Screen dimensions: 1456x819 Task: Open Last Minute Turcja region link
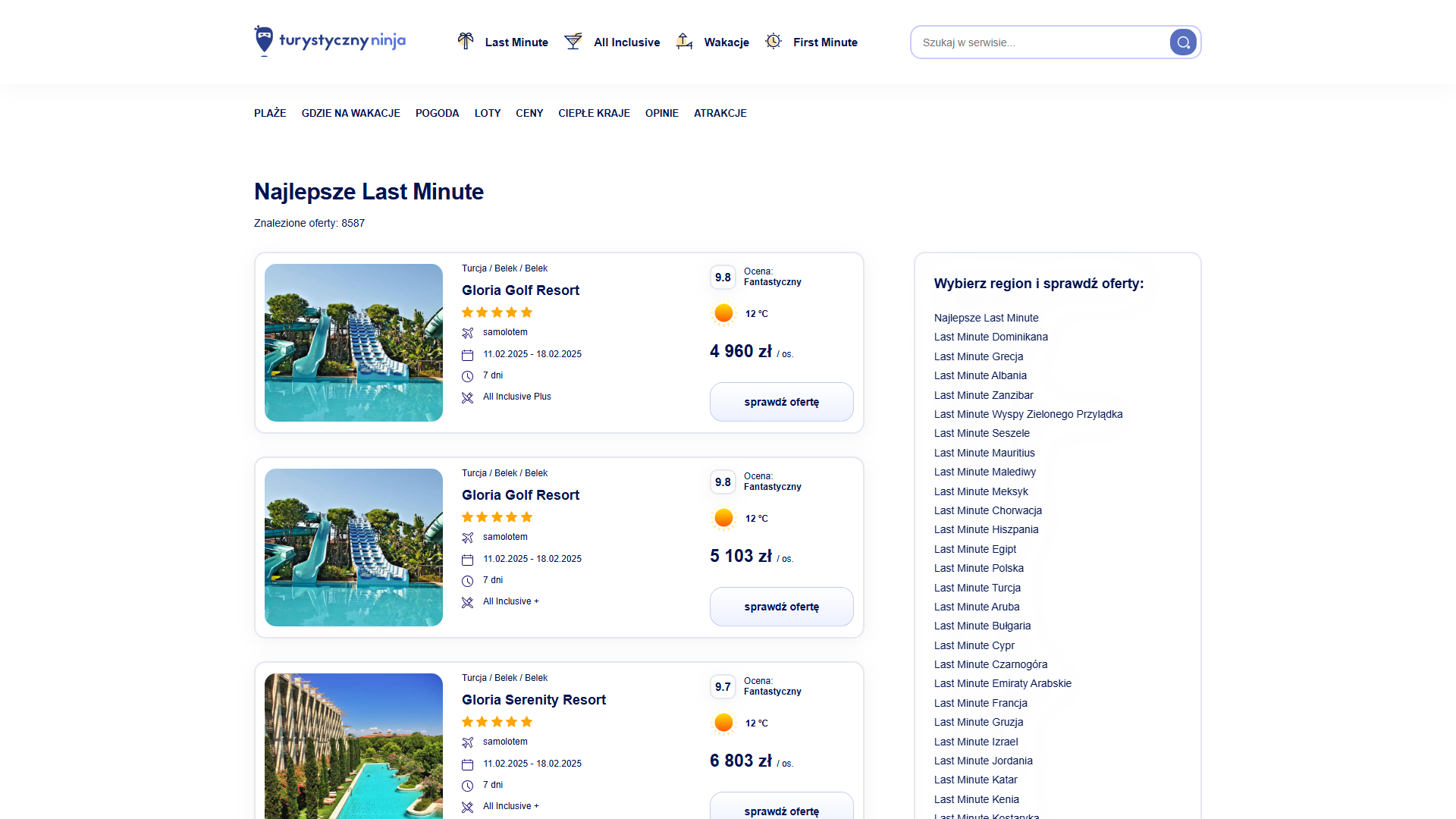click(977, 588)
